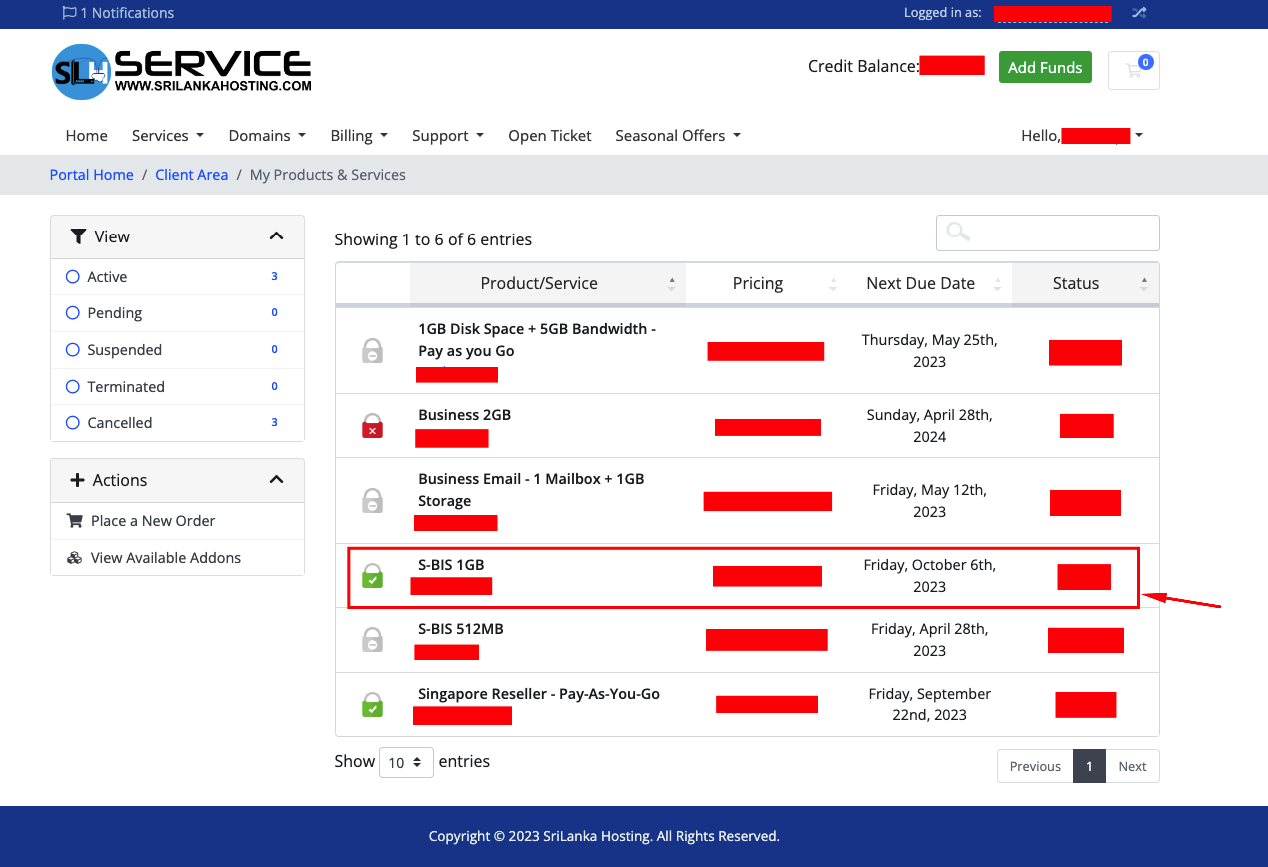Click Place a New Order link
1268x867 pixels.
tap(152, 521)
